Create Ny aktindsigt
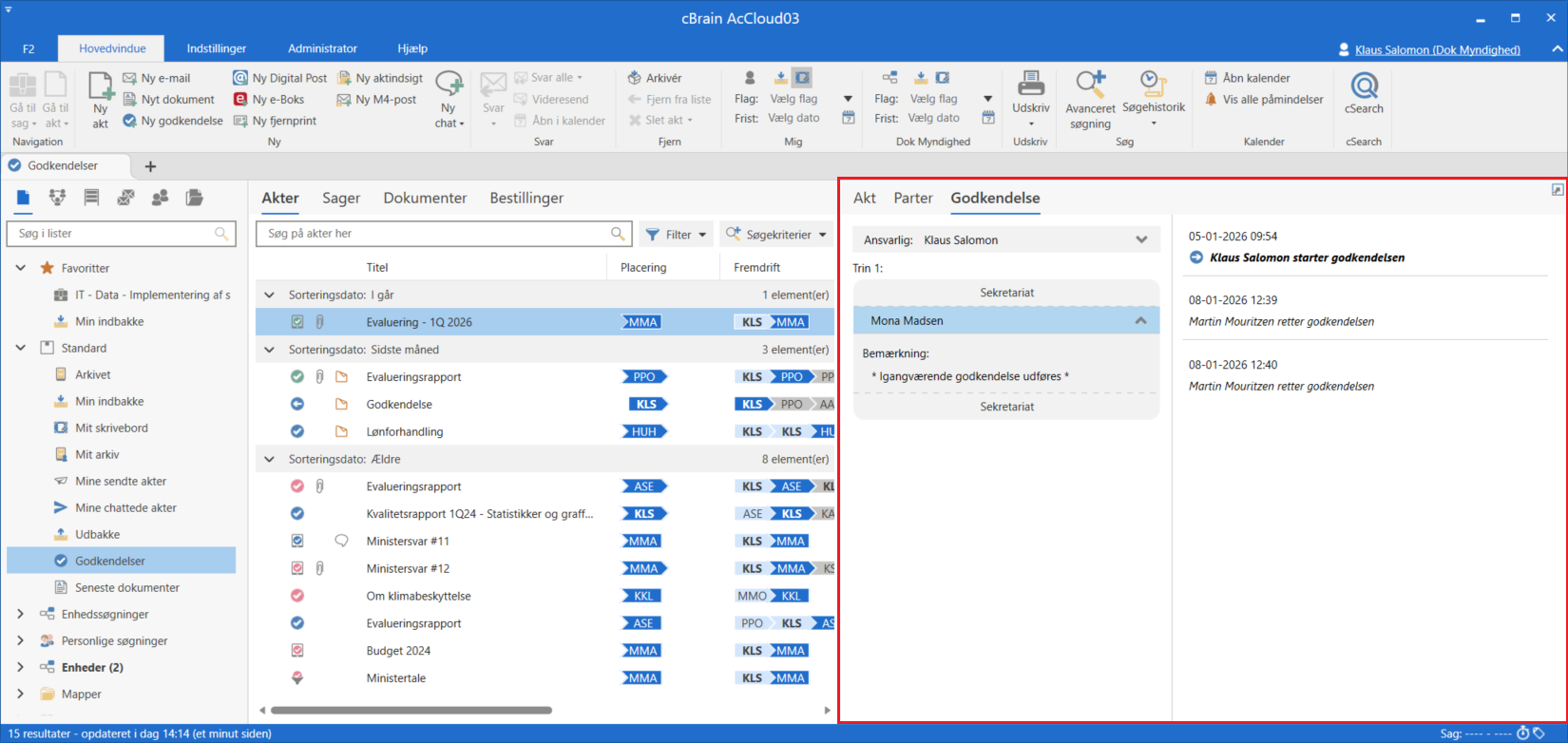1568x743 pixels. pyautogui.click(x=380, y=78)
